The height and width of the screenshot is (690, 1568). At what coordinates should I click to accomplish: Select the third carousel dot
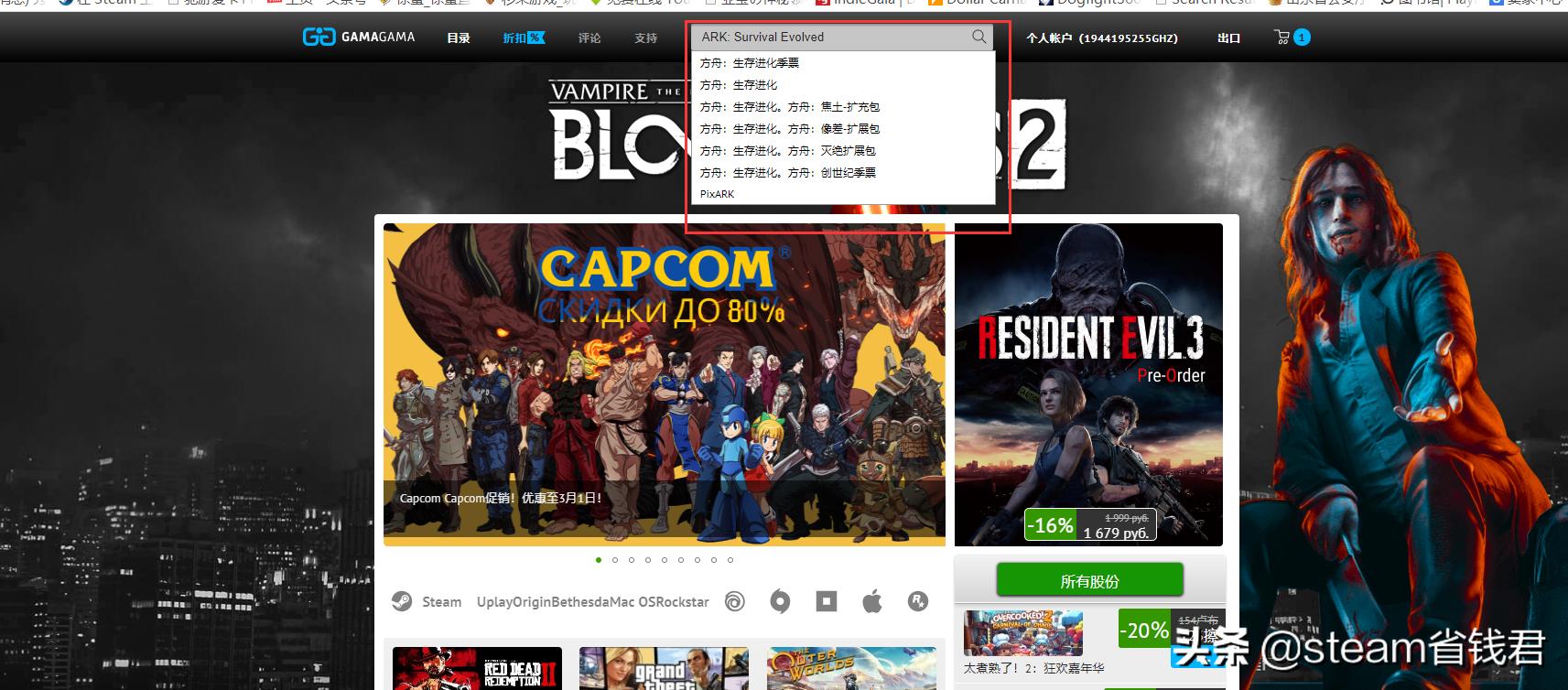pyautogui.click(x=632, y=560)
